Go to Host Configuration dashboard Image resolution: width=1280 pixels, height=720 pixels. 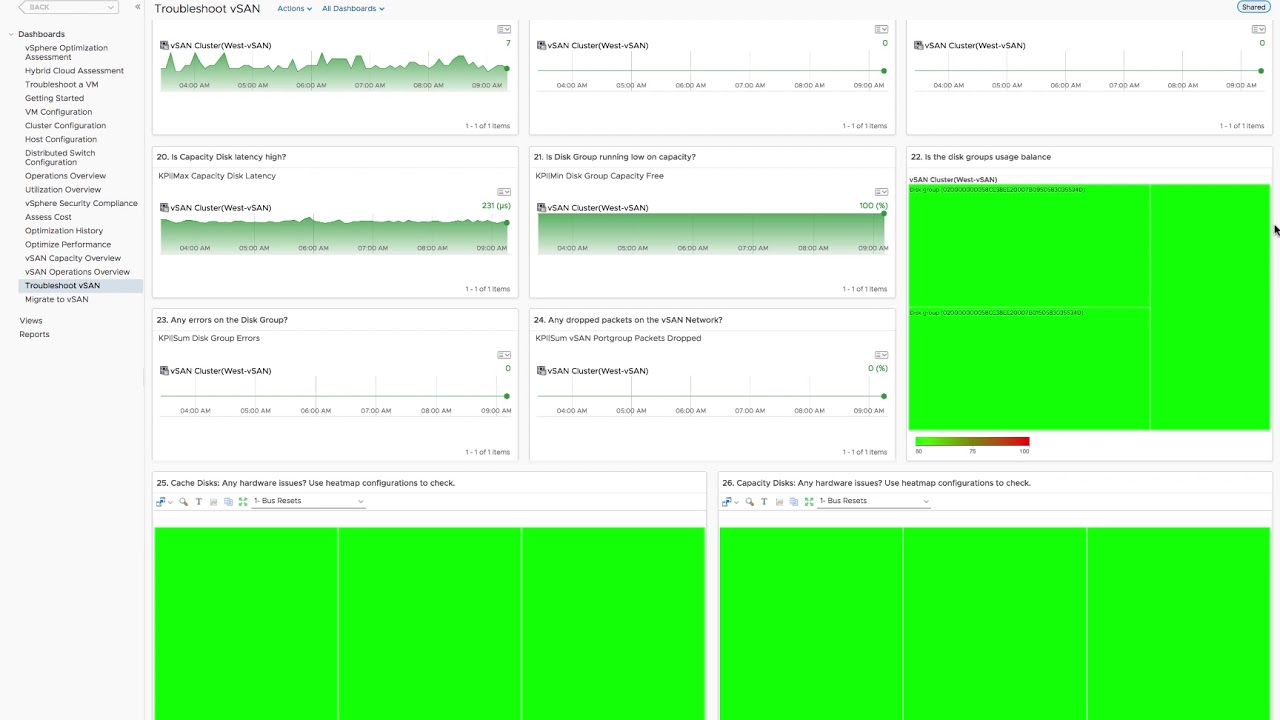61,139
